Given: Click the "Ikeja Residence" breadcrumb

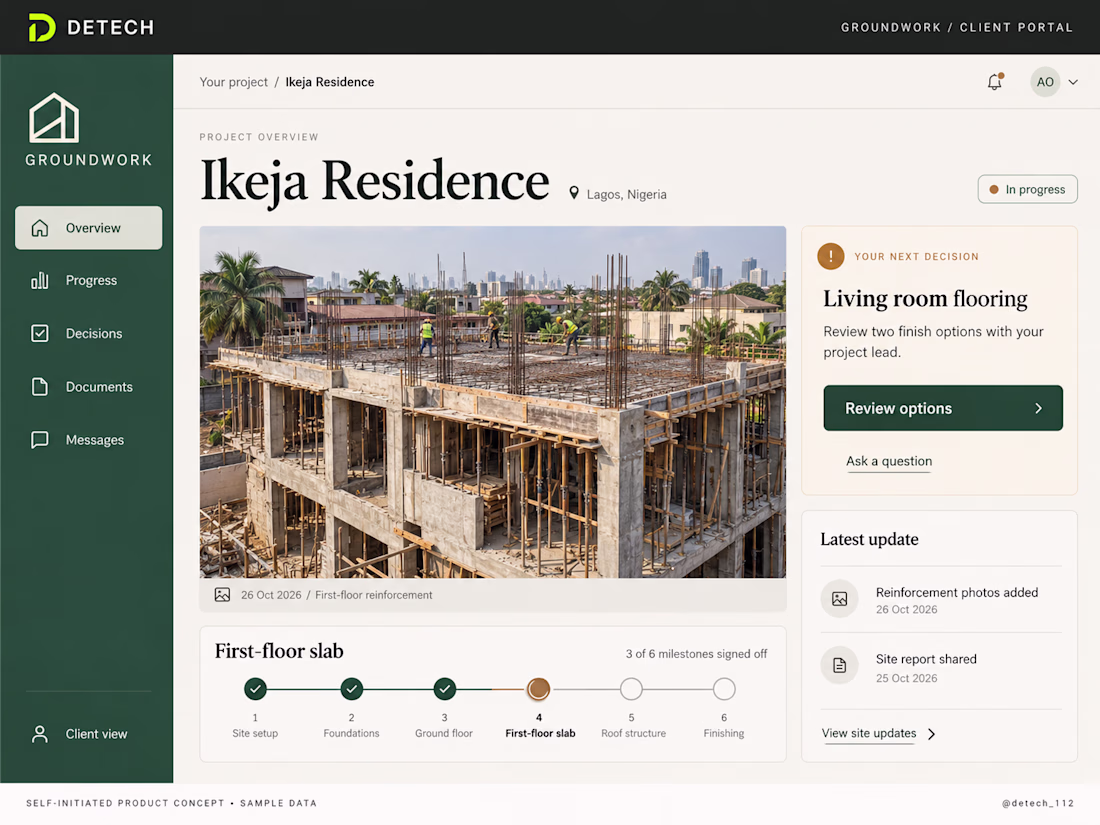Looking at the screenshot, I should coord(330,82).
